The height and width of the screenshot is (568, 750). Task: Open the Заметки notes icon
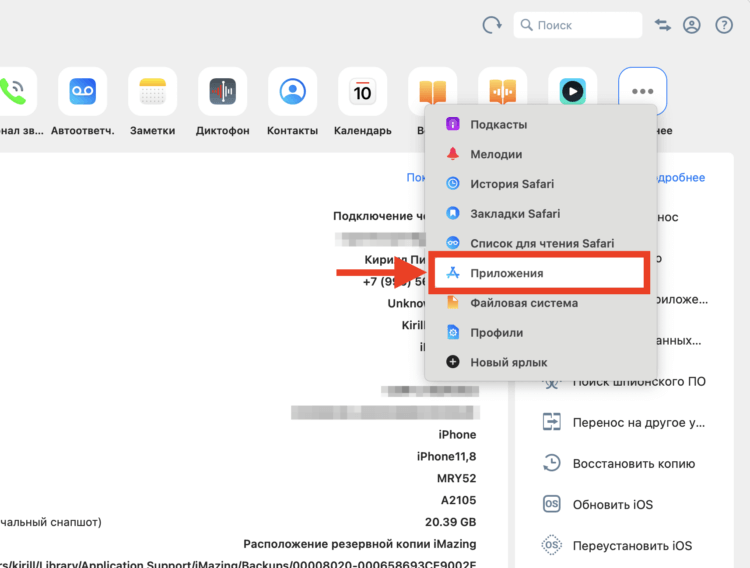(153, 91)
